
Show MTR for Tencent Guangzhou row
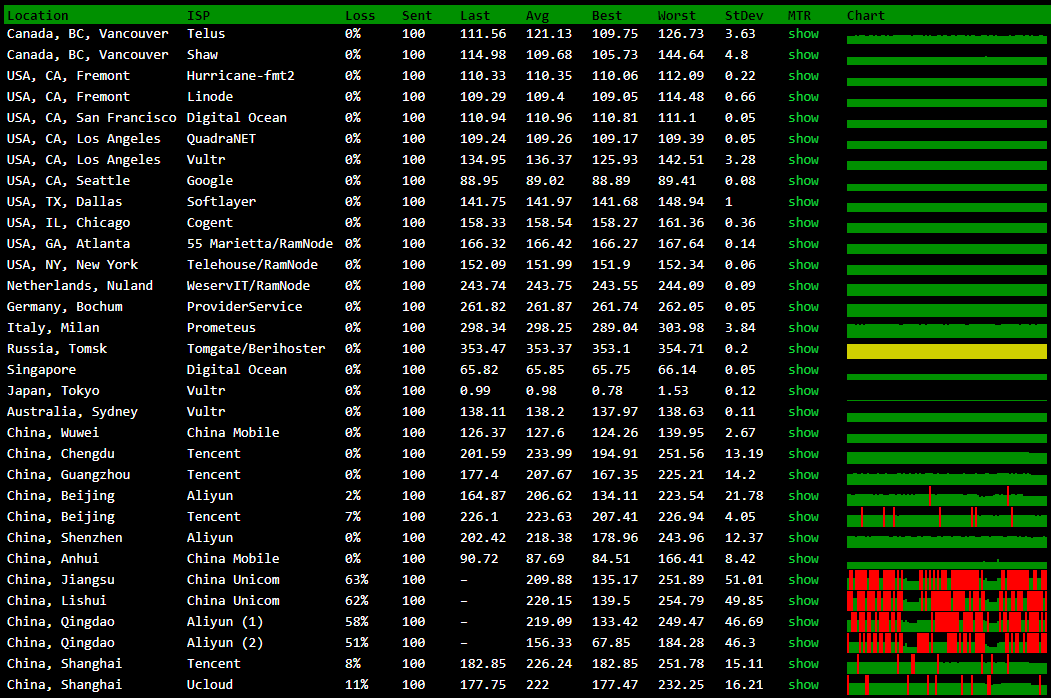(803, 475)
